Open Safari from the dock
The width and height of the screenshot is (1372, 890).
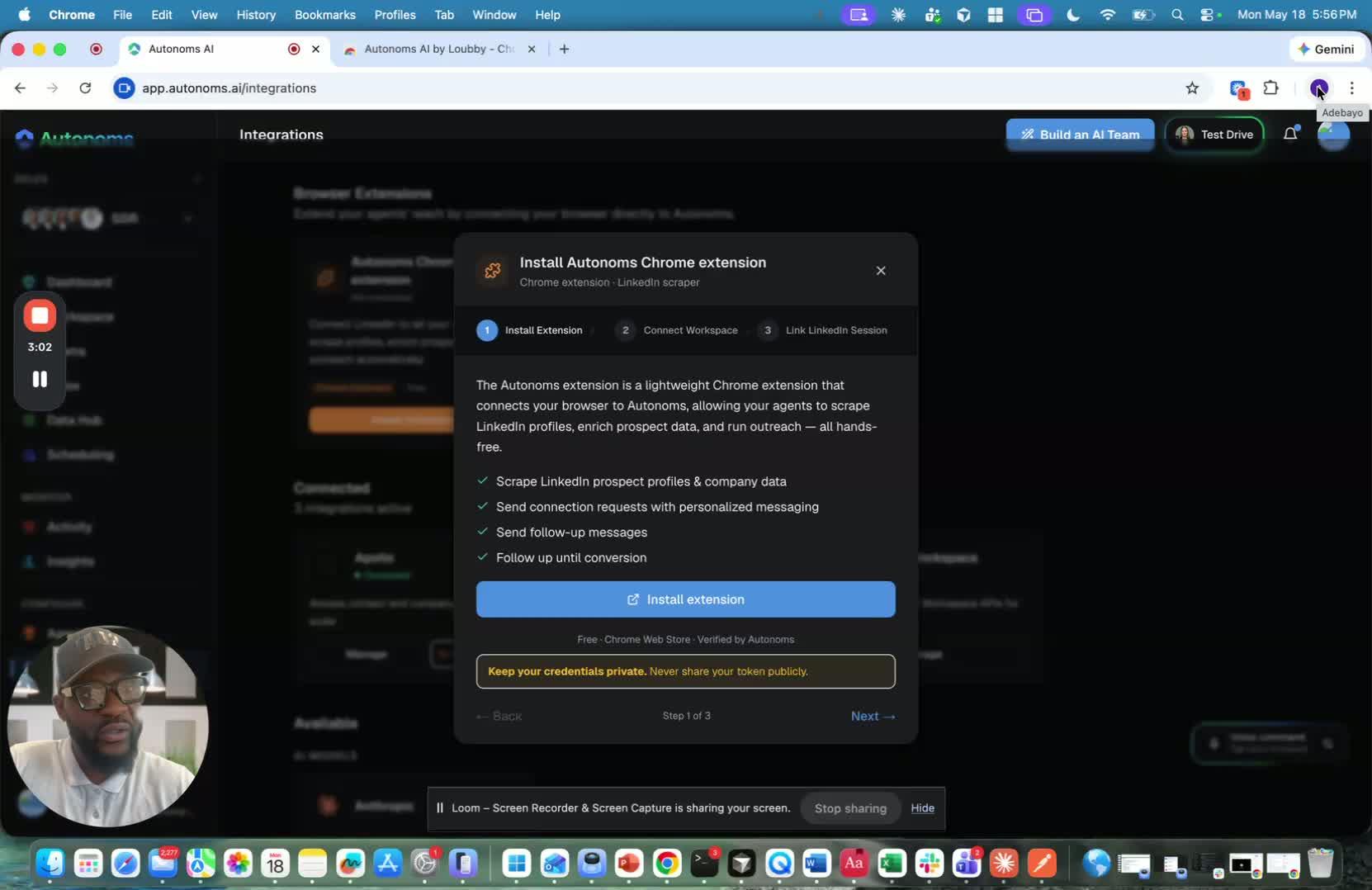[126, 864]
